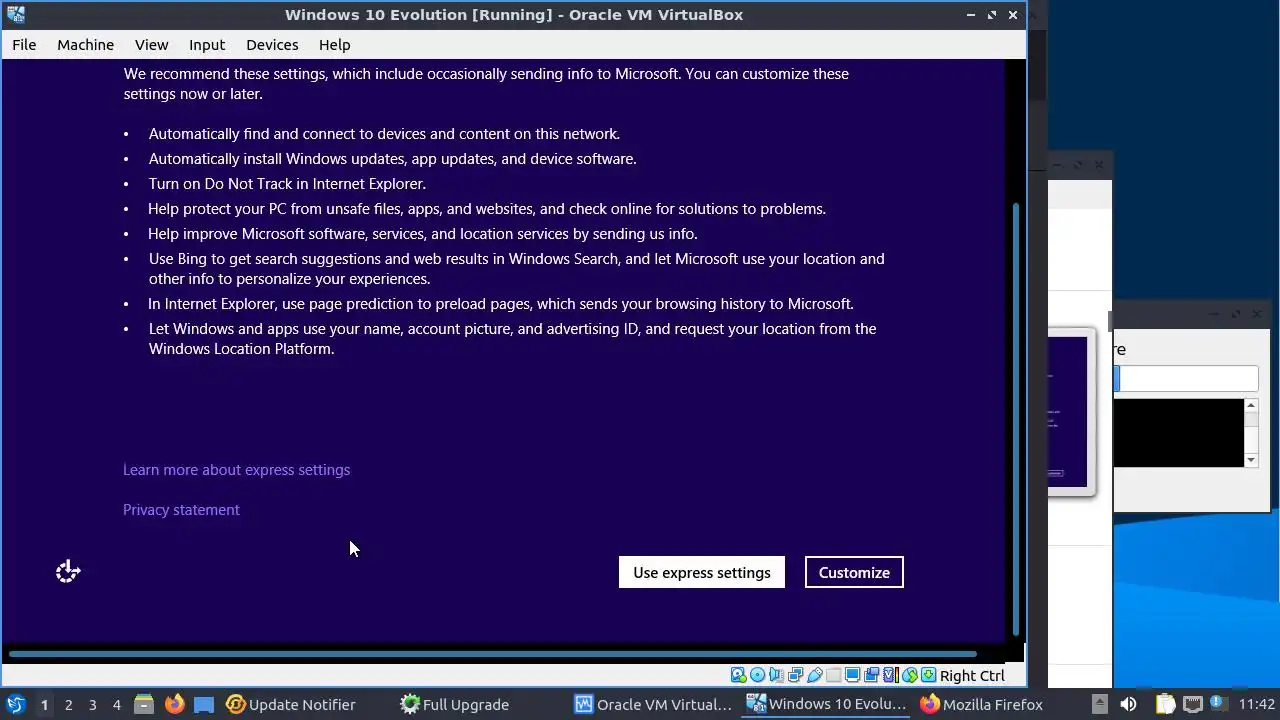Click the audio status icon in VirtualBox
The width and height of the screenshot is (1280, 720).
776,675
